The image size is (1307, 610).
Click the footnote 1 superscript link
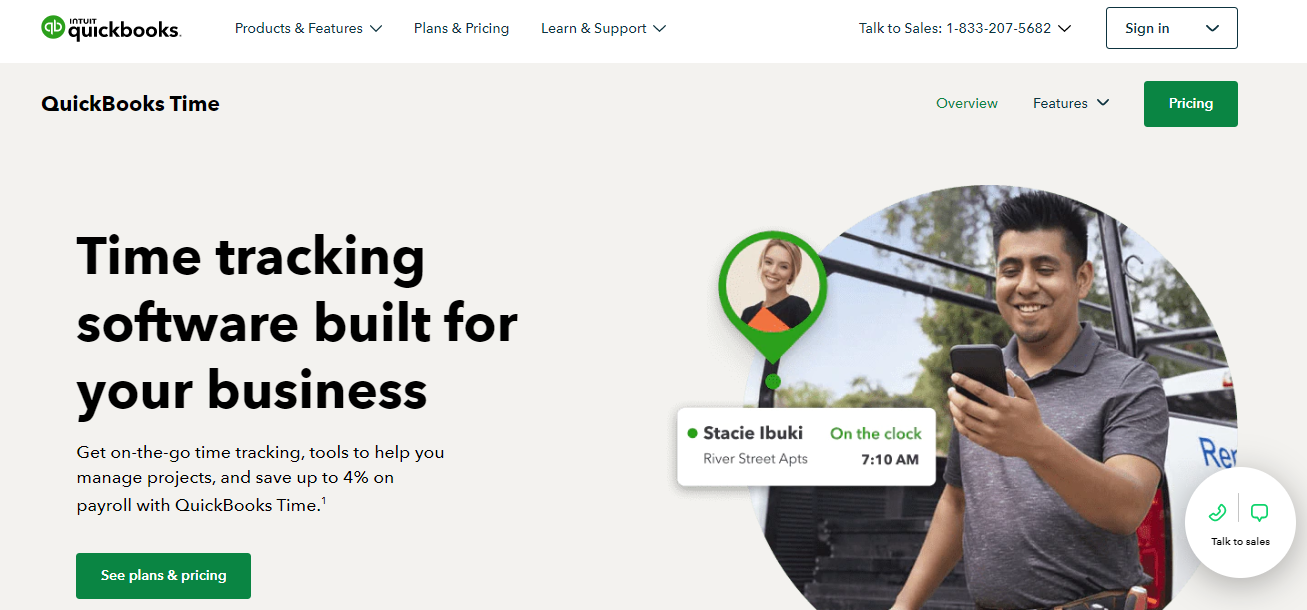pyautogui.click(x=324, y=500)
